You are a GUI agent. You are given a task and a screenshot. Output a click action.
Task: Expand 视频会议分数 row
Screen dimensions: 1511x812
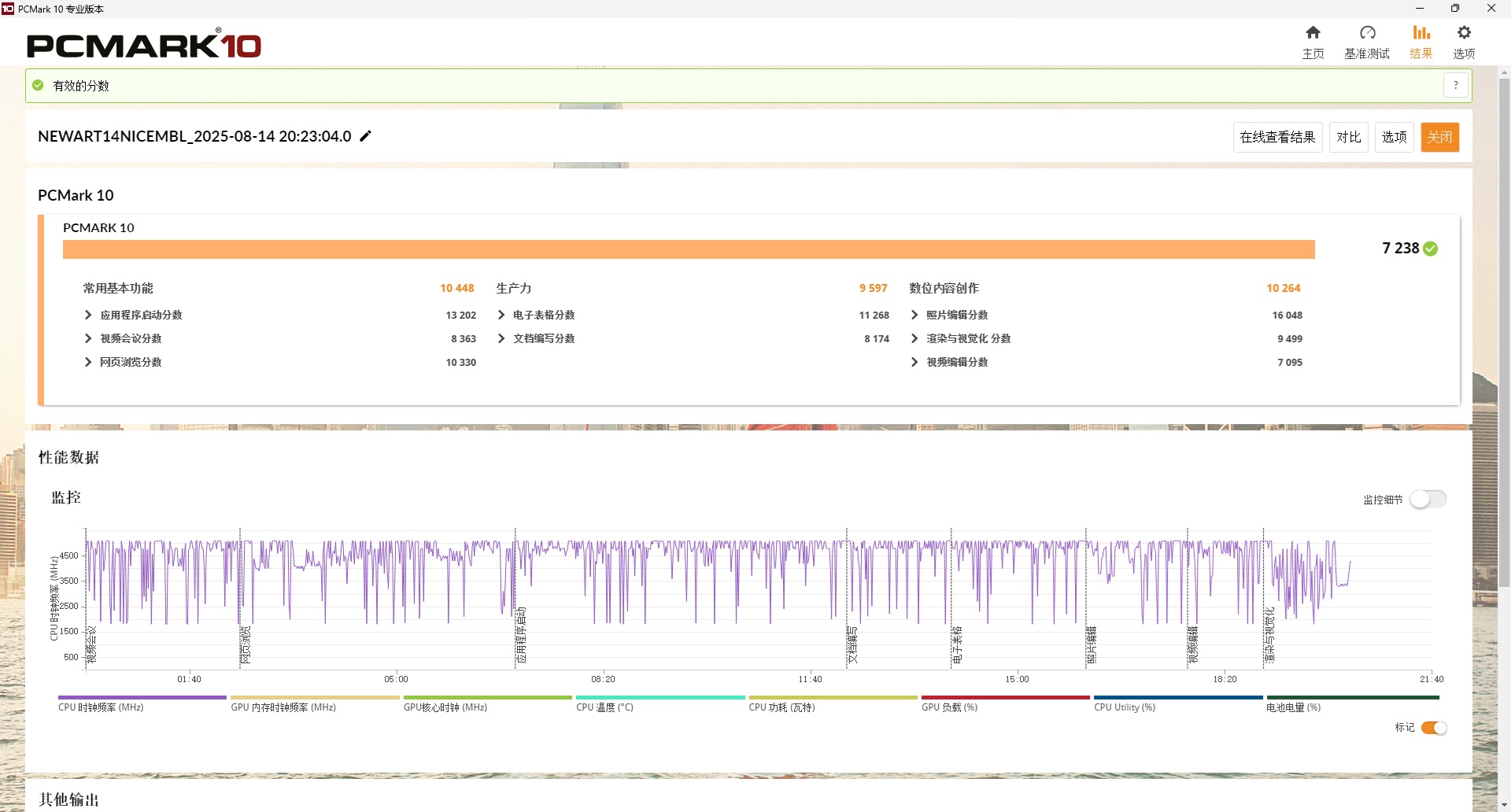88,338
